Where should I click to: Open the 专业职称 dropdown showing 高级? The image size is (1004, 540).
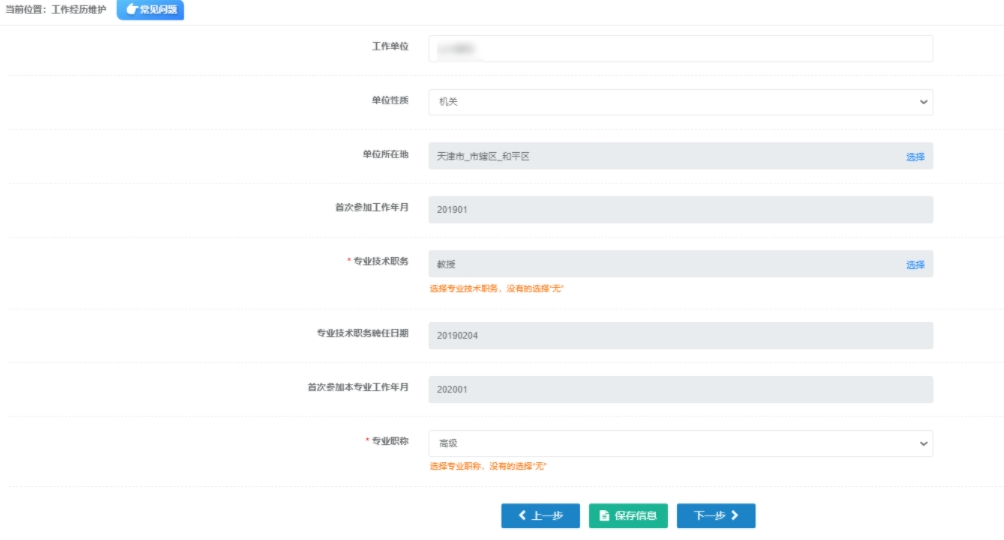(680, 443)
